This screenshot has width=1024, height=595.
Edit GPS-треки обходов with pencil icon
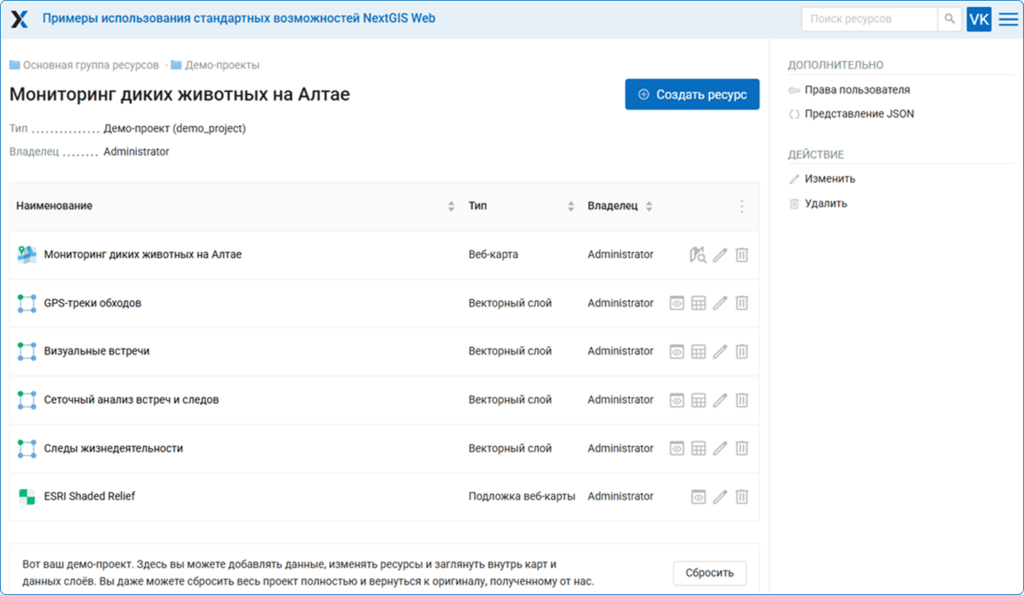(720, 303)
